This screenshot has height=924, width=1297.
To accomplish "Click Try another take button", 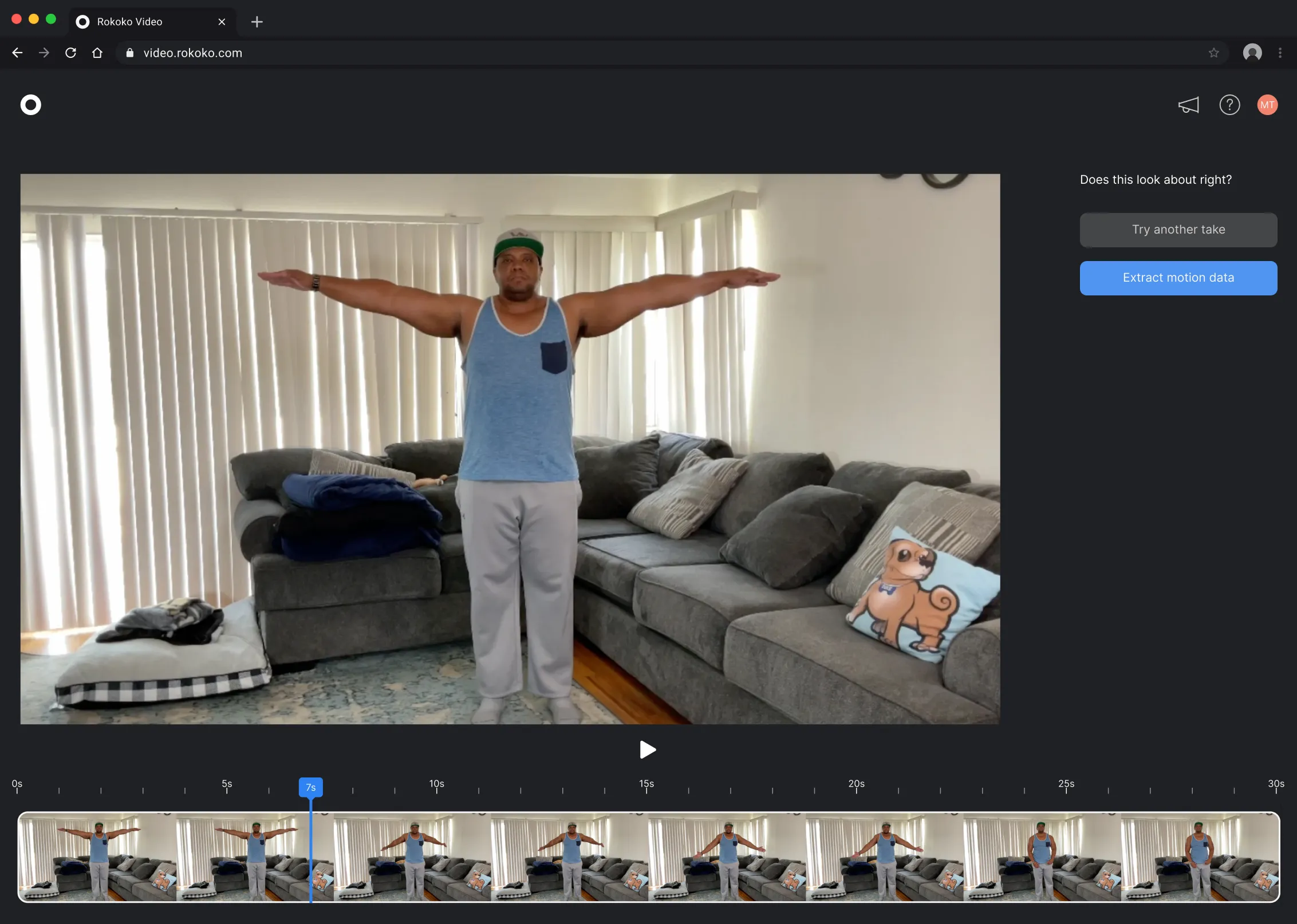I will click(1178, 230).
